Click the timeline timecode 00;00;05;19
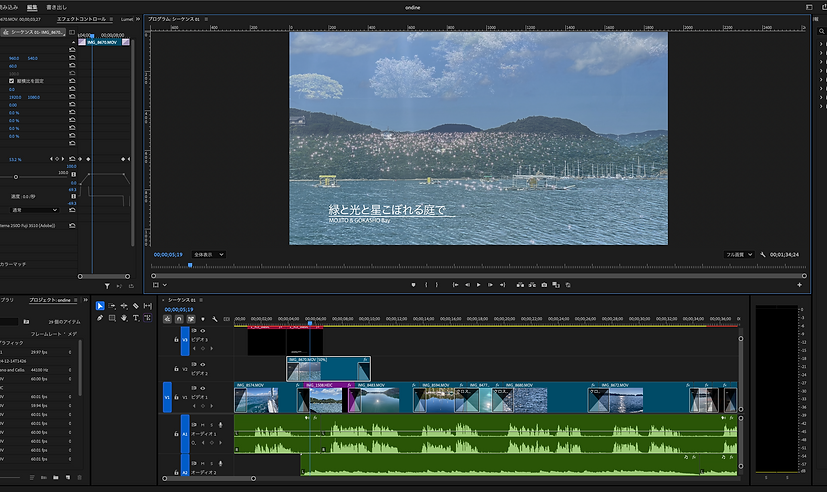The image size is (827, 492). 179,310
